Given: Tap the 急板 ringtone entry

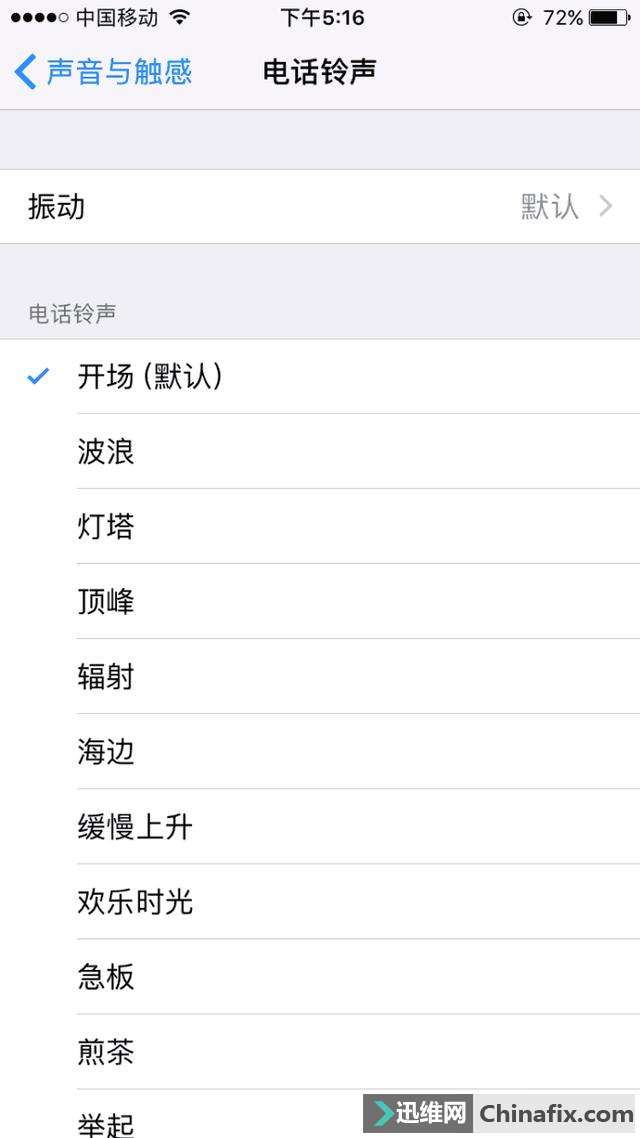Looking at the screenshot, I should (x=320, y=977).
